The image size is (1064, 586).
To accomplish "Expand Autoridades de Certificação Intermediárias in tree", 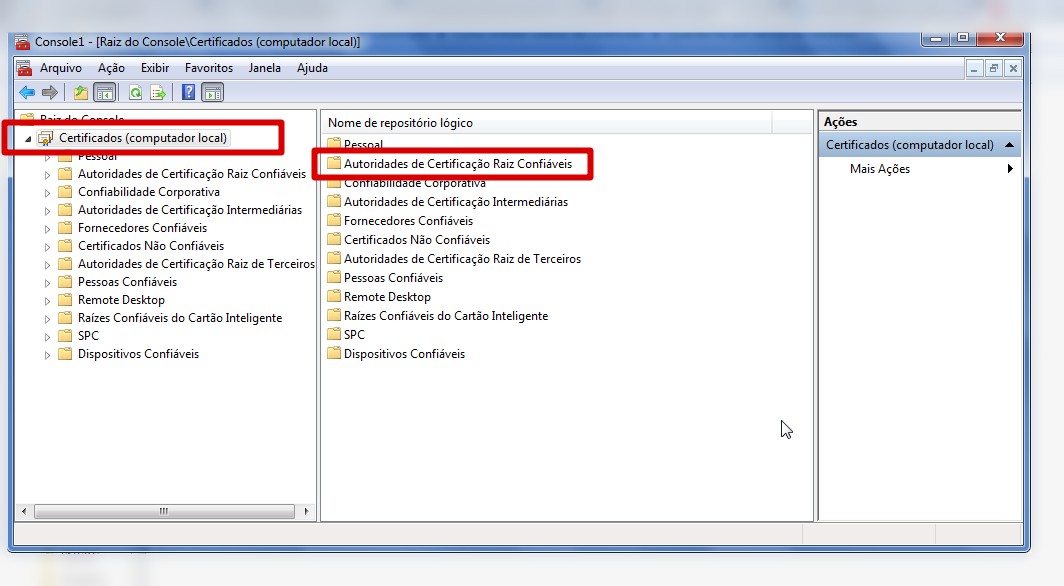I will pyautogui.click(x=47, y=210).
